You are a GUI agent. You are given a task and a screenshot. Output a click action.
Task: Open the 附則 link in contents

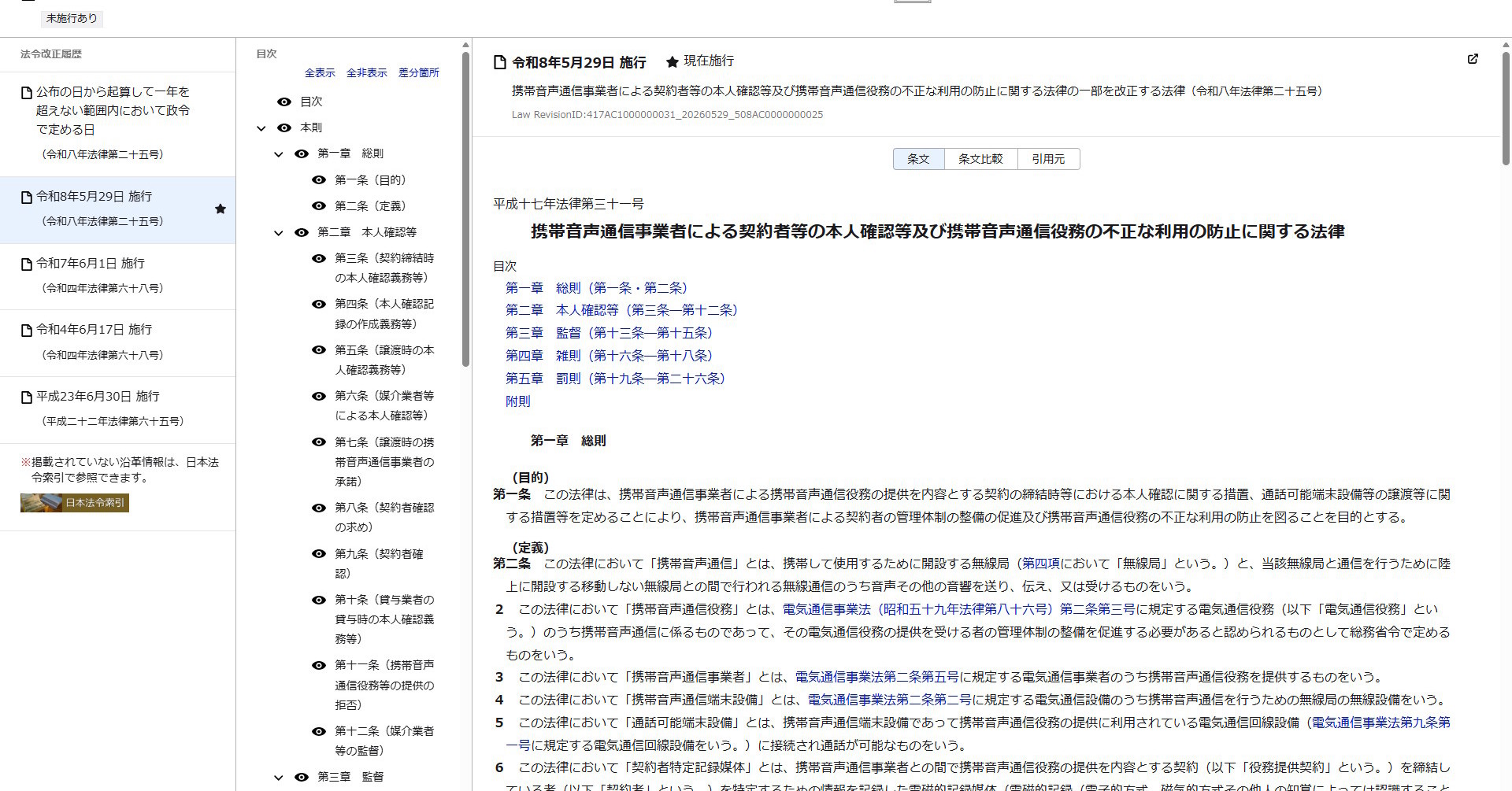click(518, 401)
